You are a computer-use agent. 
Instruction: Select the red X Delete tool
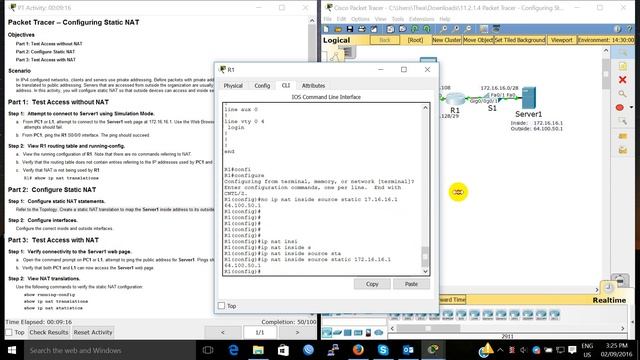click(622, 80)
